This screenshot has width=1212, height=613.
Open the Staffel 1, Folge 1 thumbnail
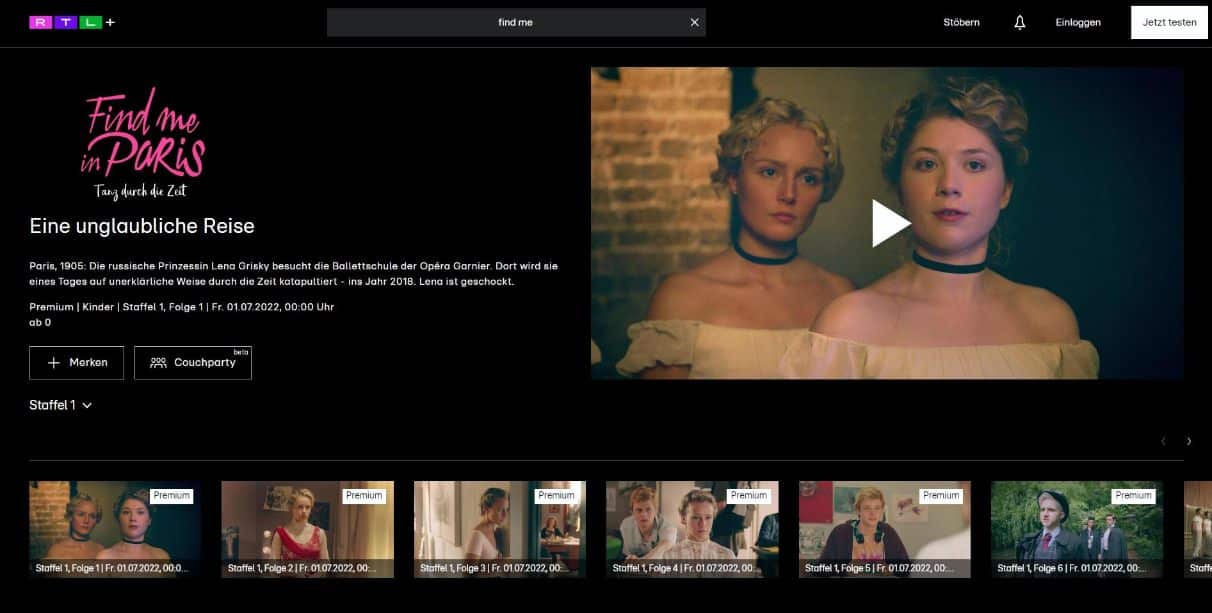pos(115,529)
